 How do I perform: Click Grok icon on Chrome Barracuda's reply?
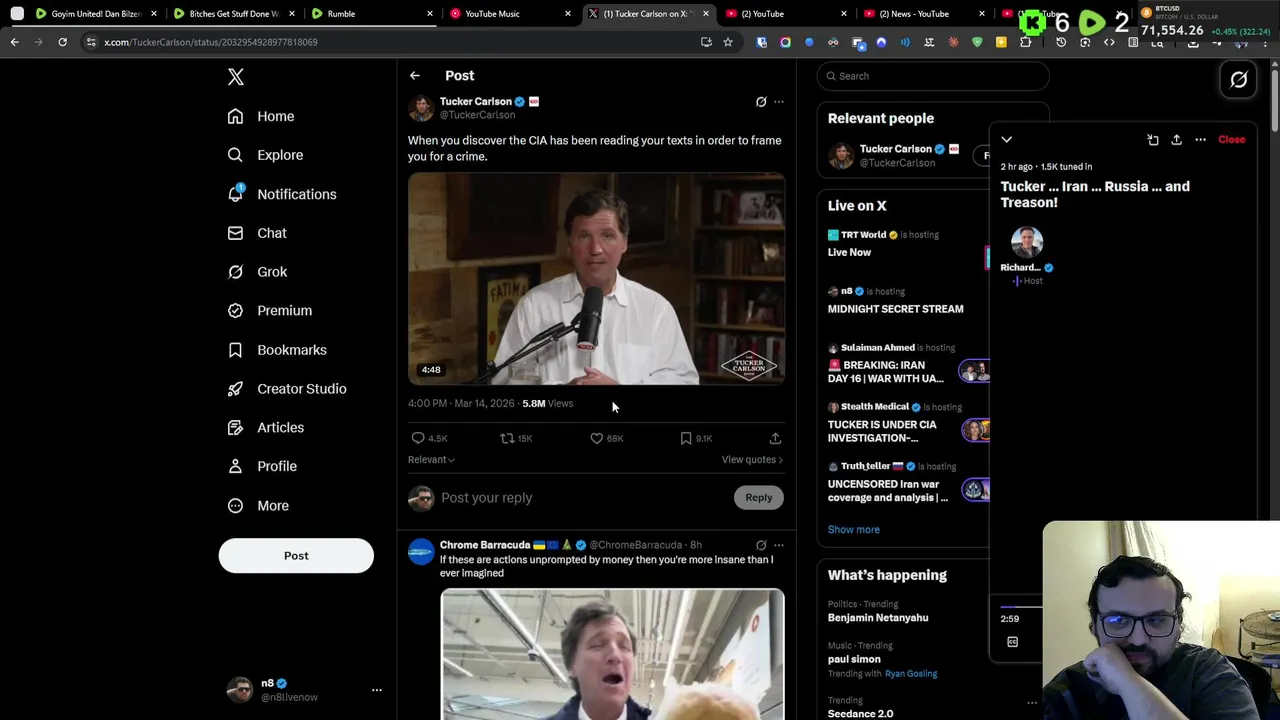tap(761, 546)
